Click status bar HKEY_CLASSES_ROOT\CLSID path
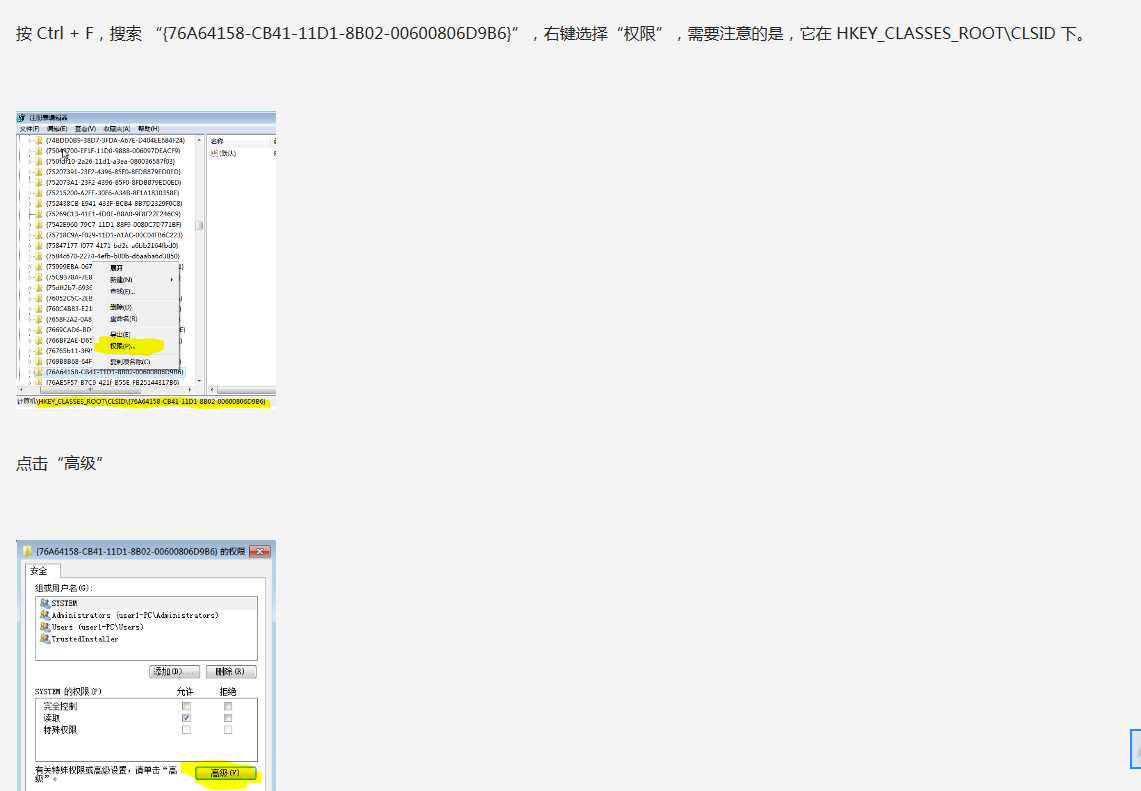The image size is (1141, 791). click(152, 401)
